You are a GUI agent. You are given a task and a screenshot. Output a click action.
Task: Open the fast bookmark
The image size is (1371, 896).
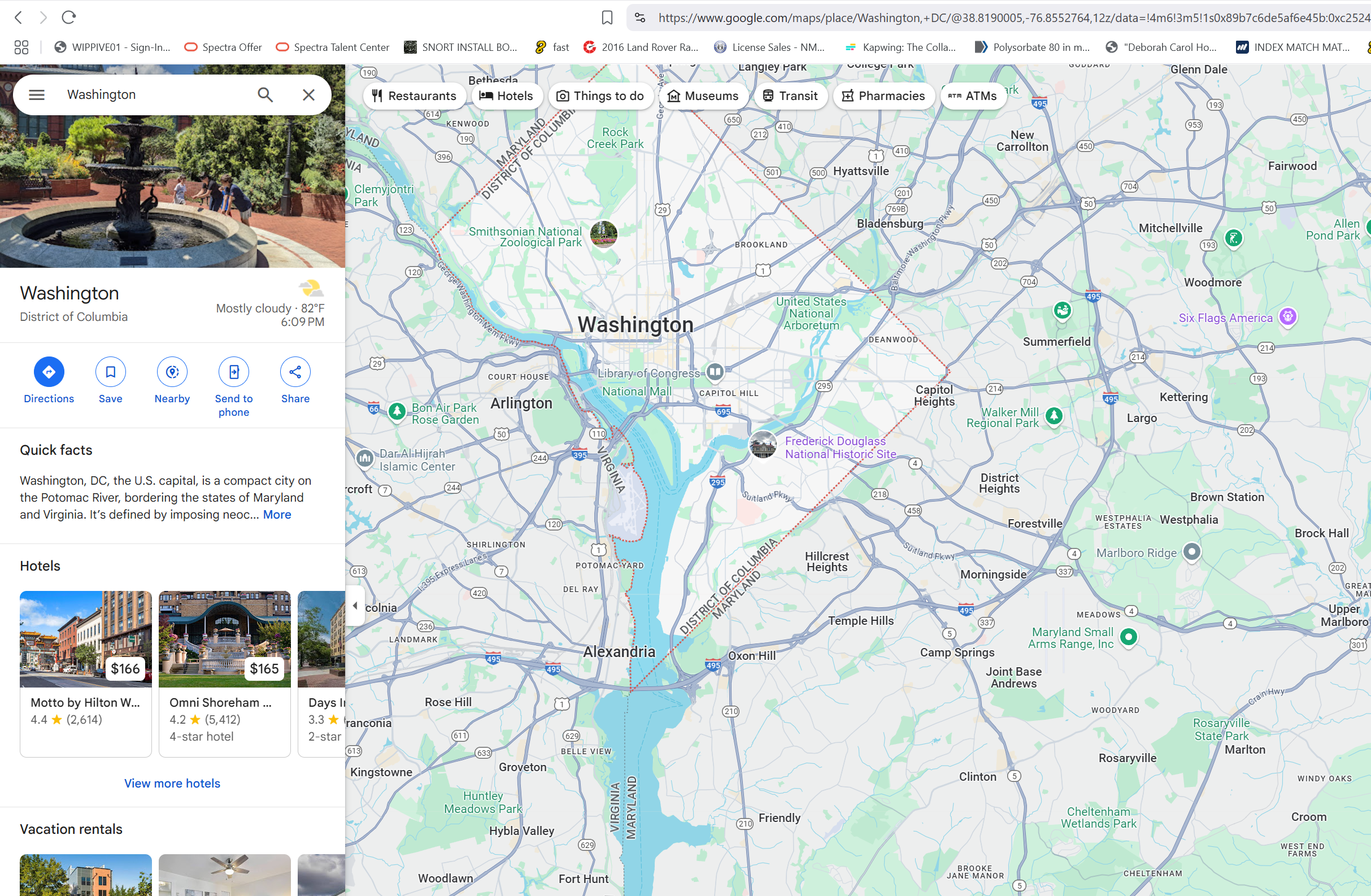click(552, 47)
